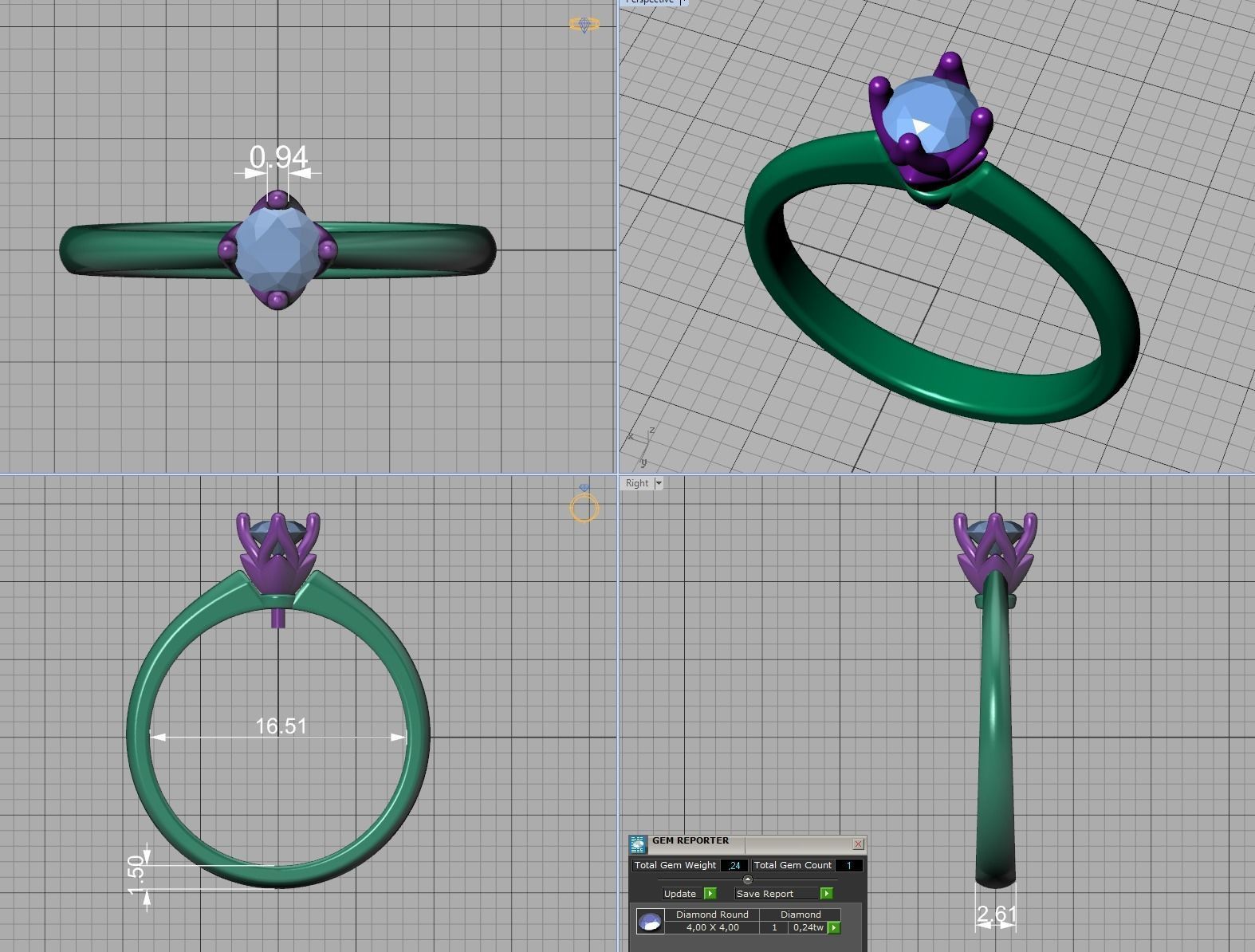The image size is (1255, 952).
Task: Click the '4,00 X 4,00' size cell
Action: click(712, 927)
